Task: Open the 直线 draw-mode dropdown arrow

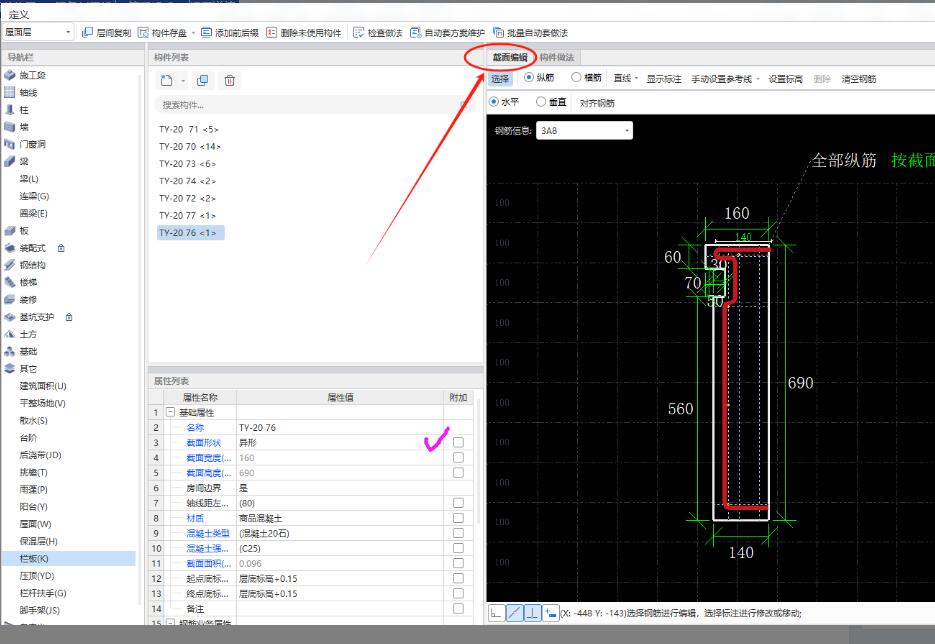Action: click(x=636, y=79)
